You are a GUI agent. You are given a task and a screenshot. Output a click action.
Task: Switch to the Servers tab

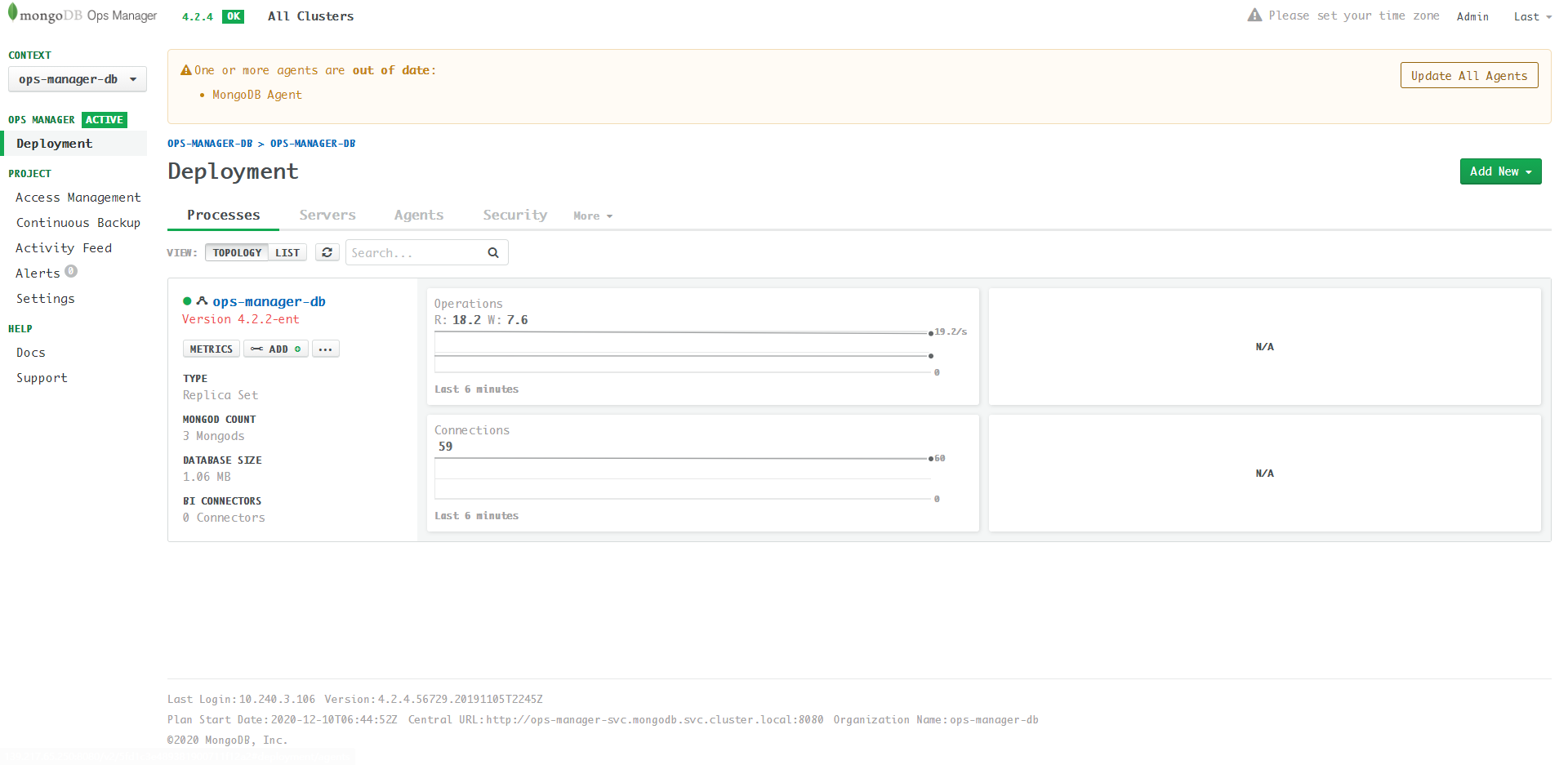pyautogui.click(x=327, y=214)
